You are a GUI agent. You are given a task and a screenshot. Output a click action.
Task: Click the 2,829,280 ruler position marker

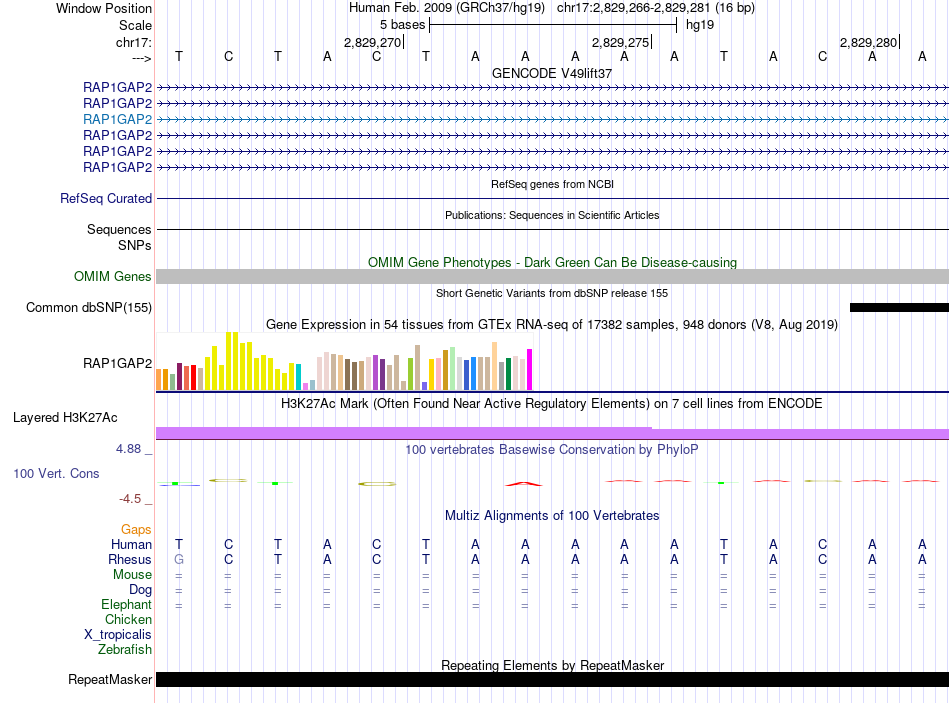click(869, 42)
